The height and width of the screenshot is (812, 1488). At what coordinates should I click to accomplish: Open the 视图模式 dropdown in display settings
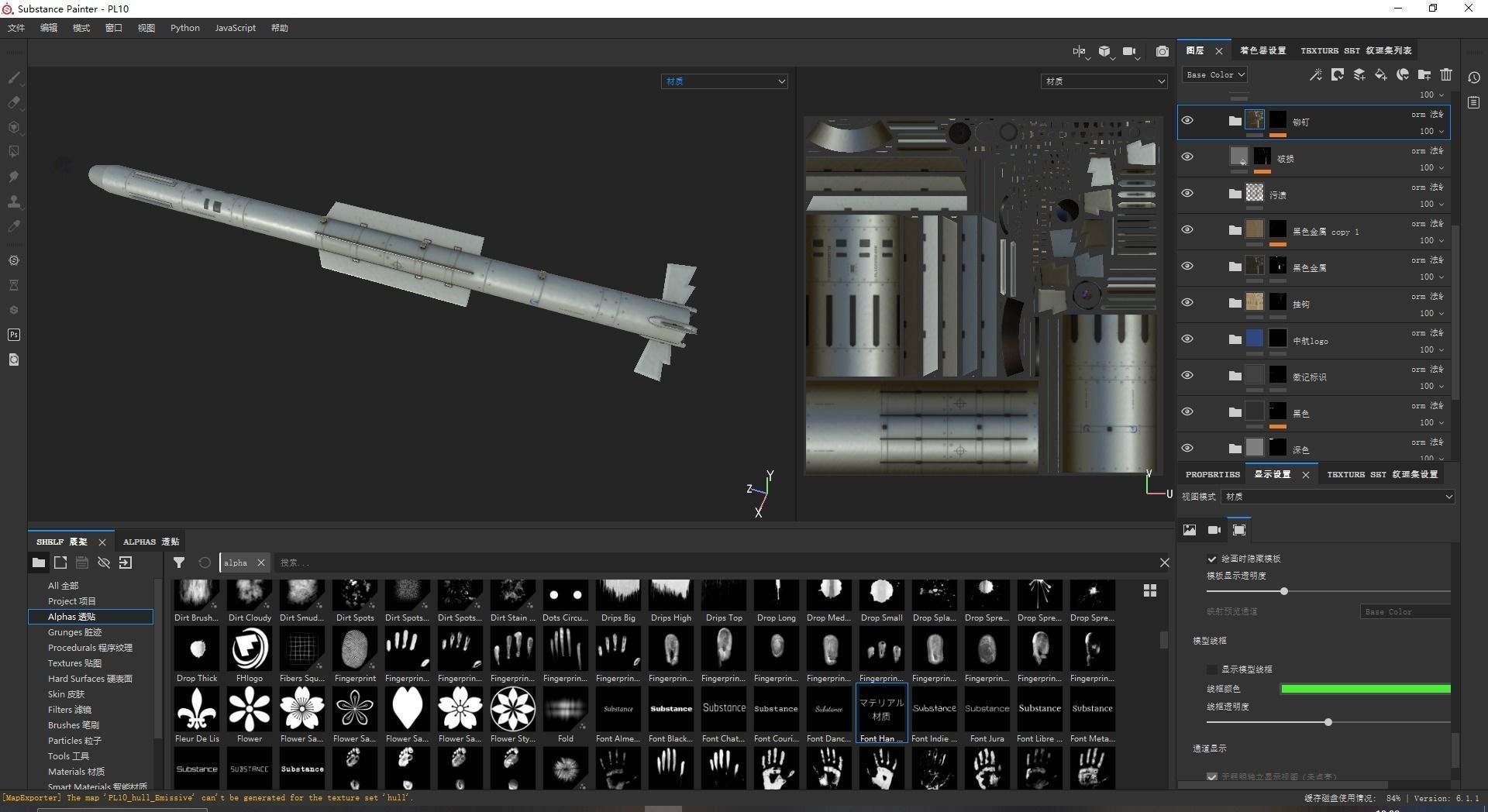click(x=1338, y=497)
